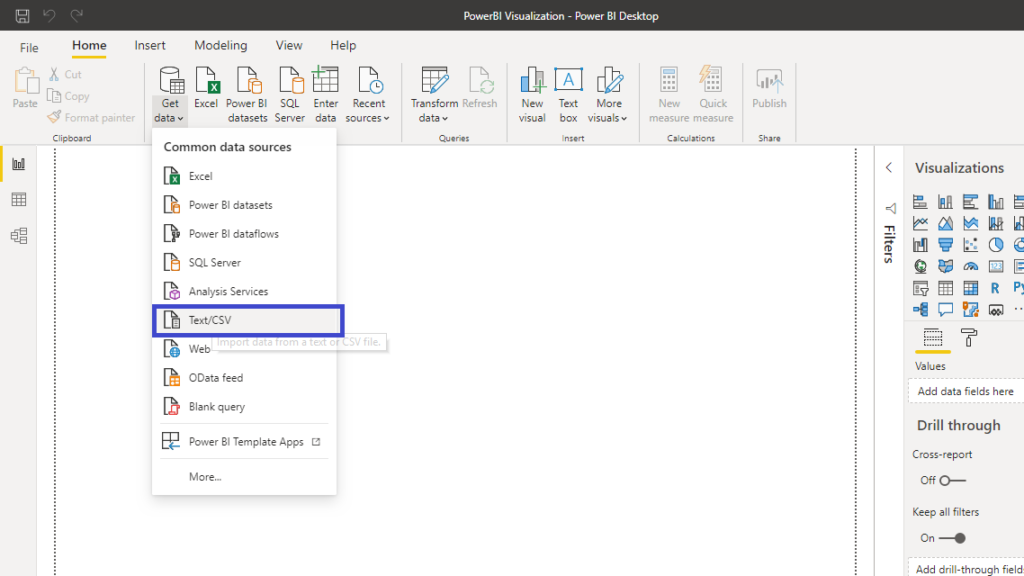Add a New visual

coord(532,95)
